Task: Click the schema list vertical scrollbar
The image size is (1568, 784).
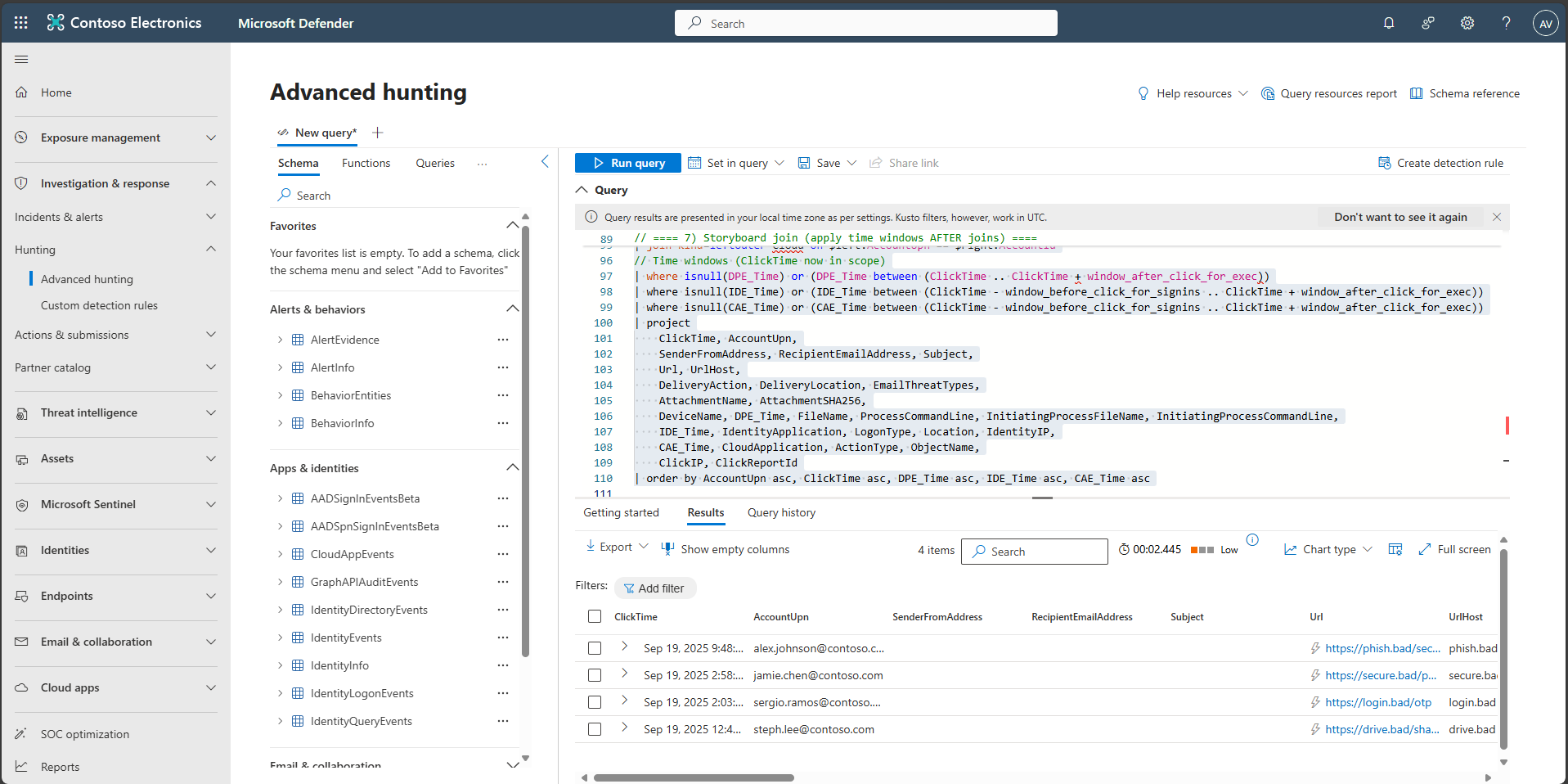Action: click(525, 442)
